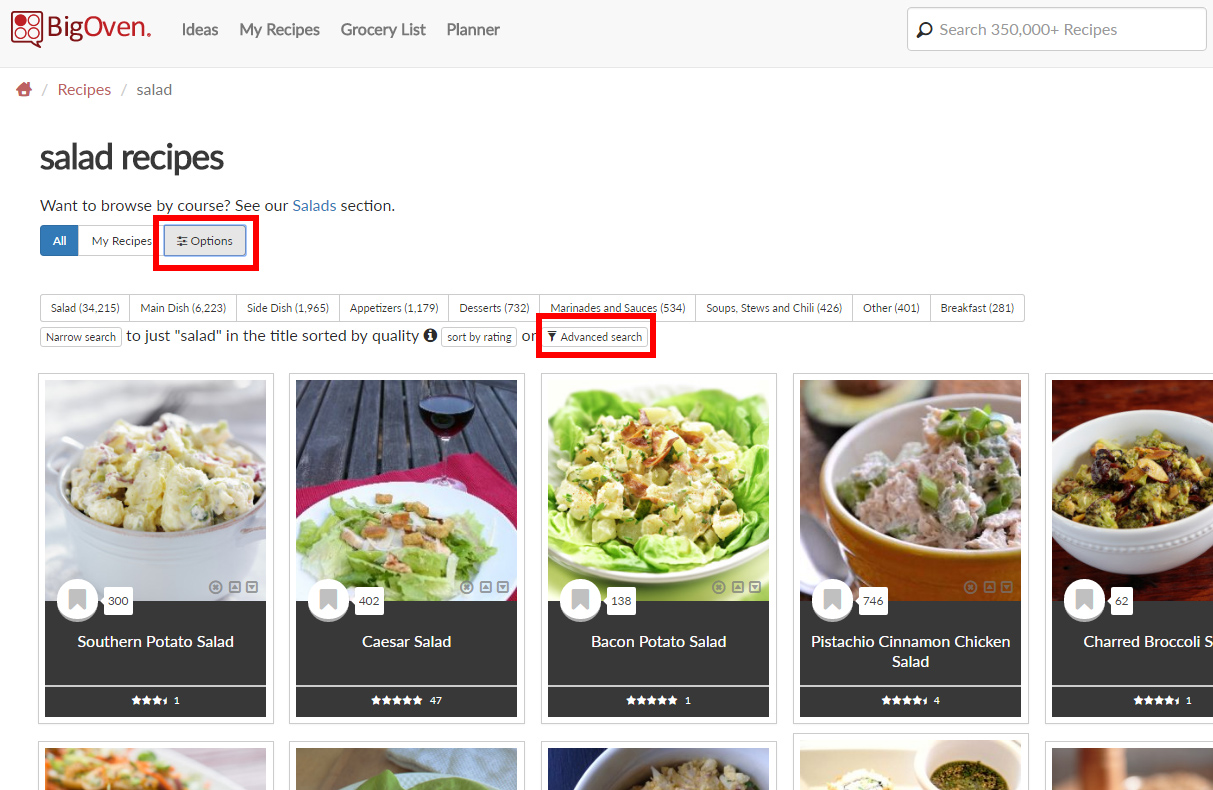1213x790 pixels.
Task: Bookmark the Caesar Salad recipe
Action: click(x=328, y=600)
